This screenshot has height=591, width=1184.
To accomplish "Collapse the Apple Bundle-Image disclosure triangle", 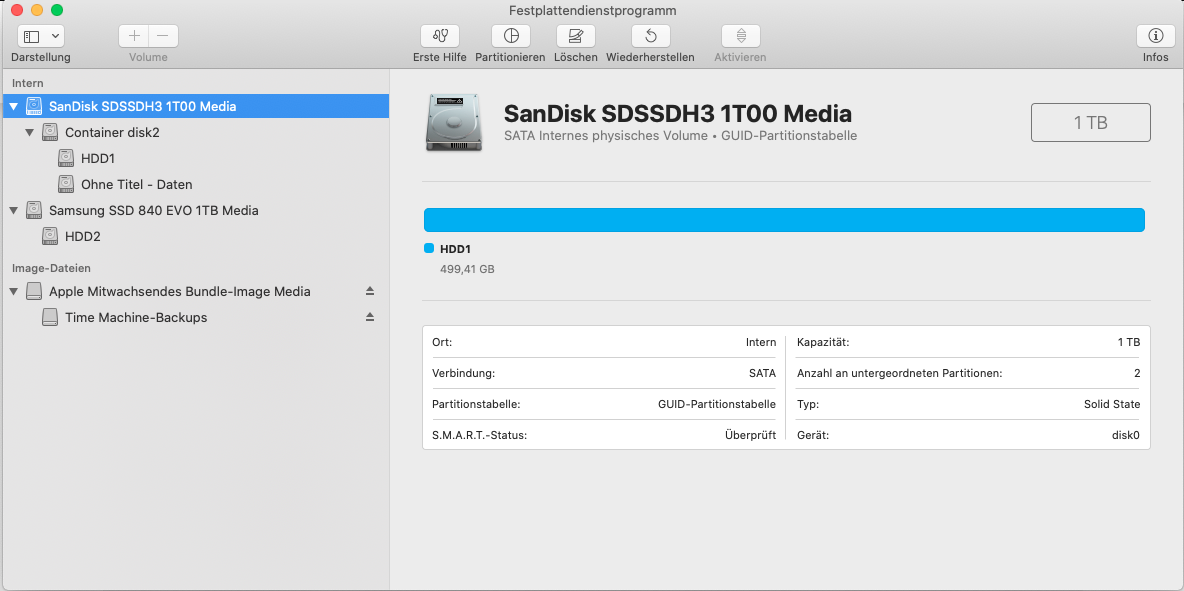I will pos(14,291).
